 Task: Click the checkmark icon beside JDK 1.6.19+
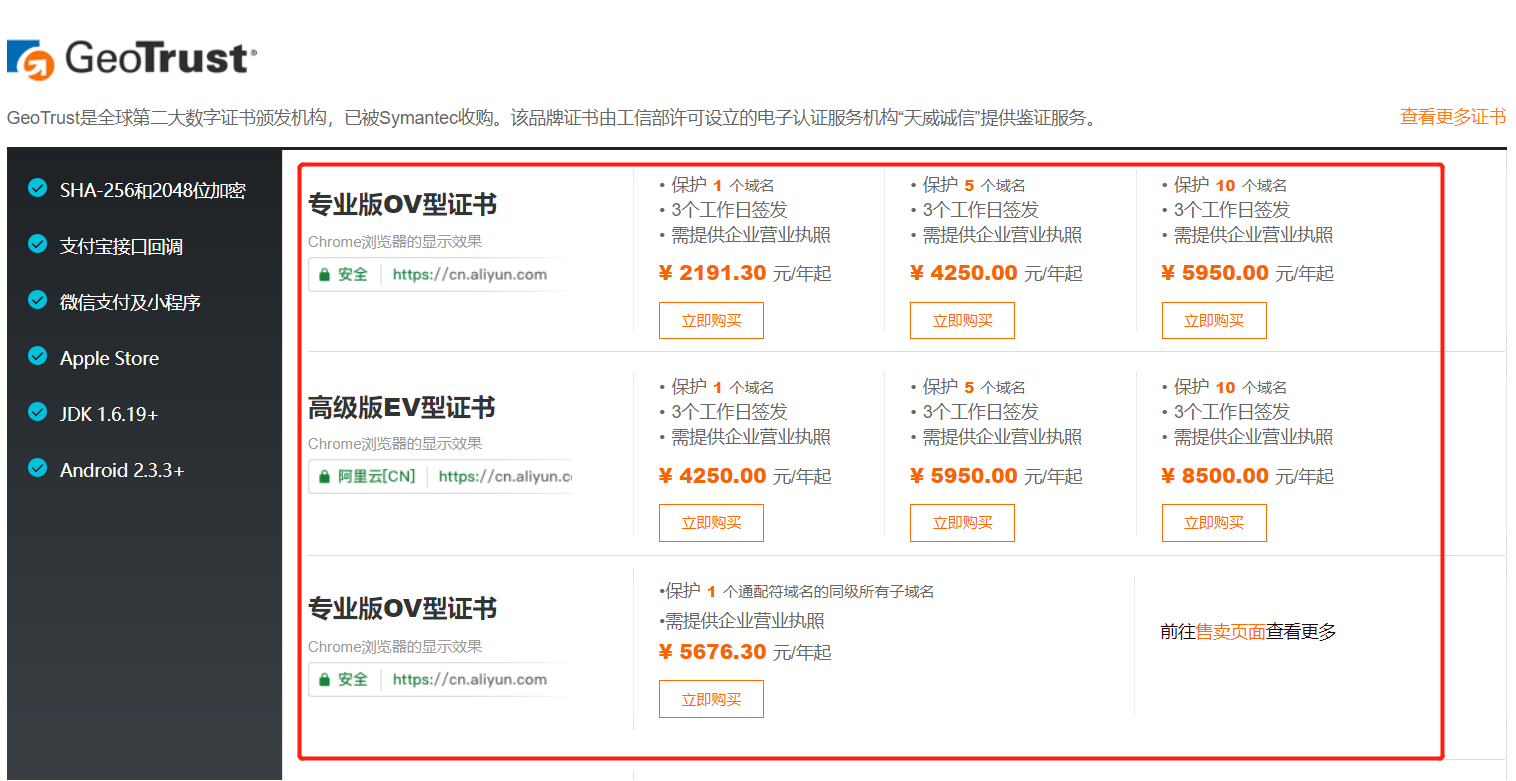click(38, 412)
